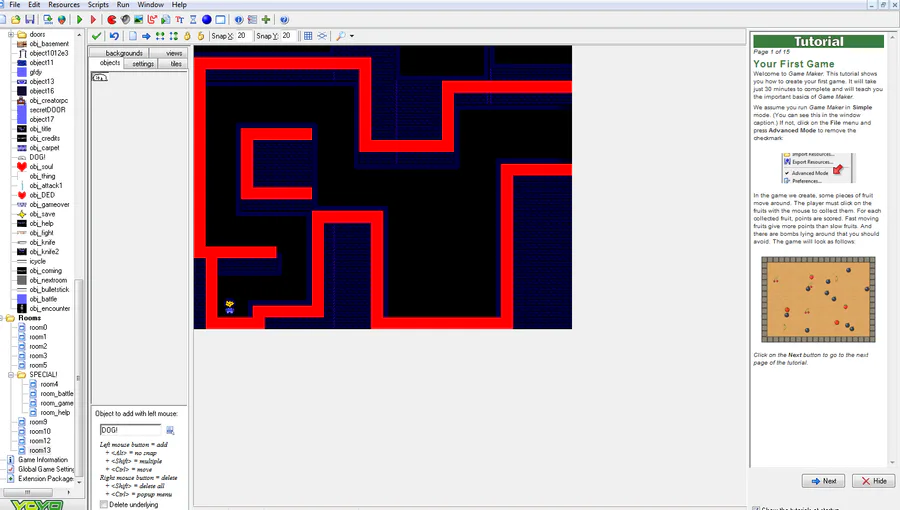This screenshot has width=900, height=510.
Task: Clear the room with the blank page icon
Action: pyautogui.click(x=133, y=36)
